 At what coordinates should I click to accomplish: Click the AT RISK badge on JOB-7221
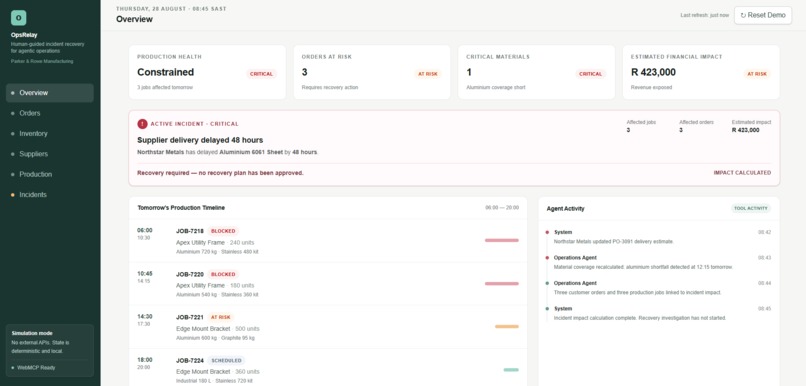(x=221, y=318)
